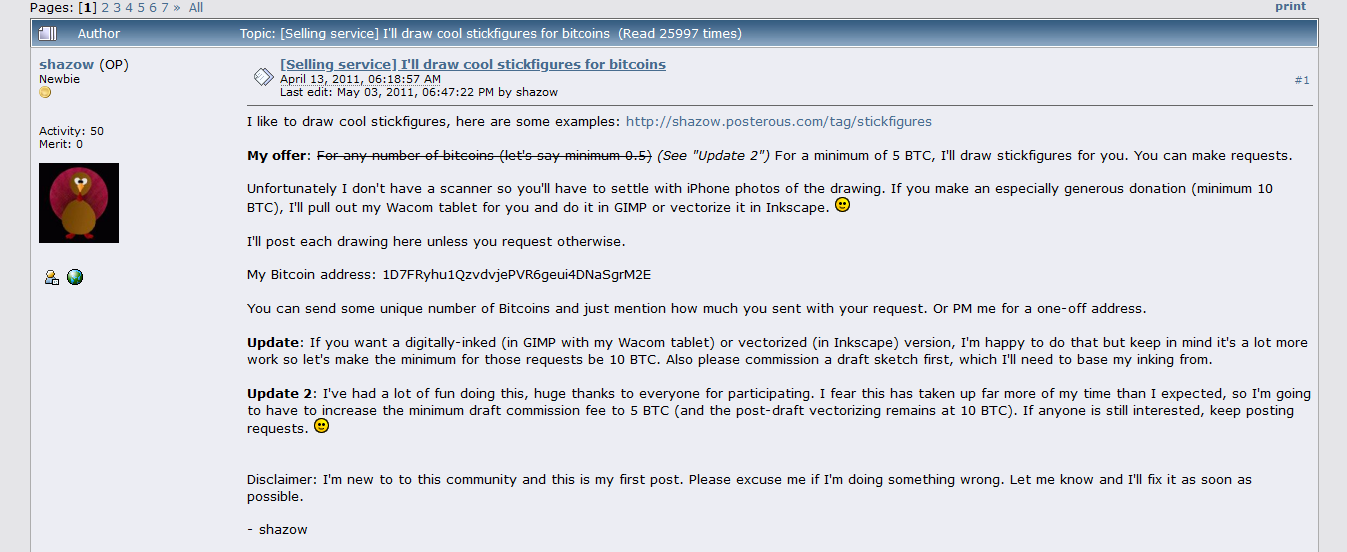1347x552 pixels.
Task: Open page 4 of the thread
Action: point(129,7)
